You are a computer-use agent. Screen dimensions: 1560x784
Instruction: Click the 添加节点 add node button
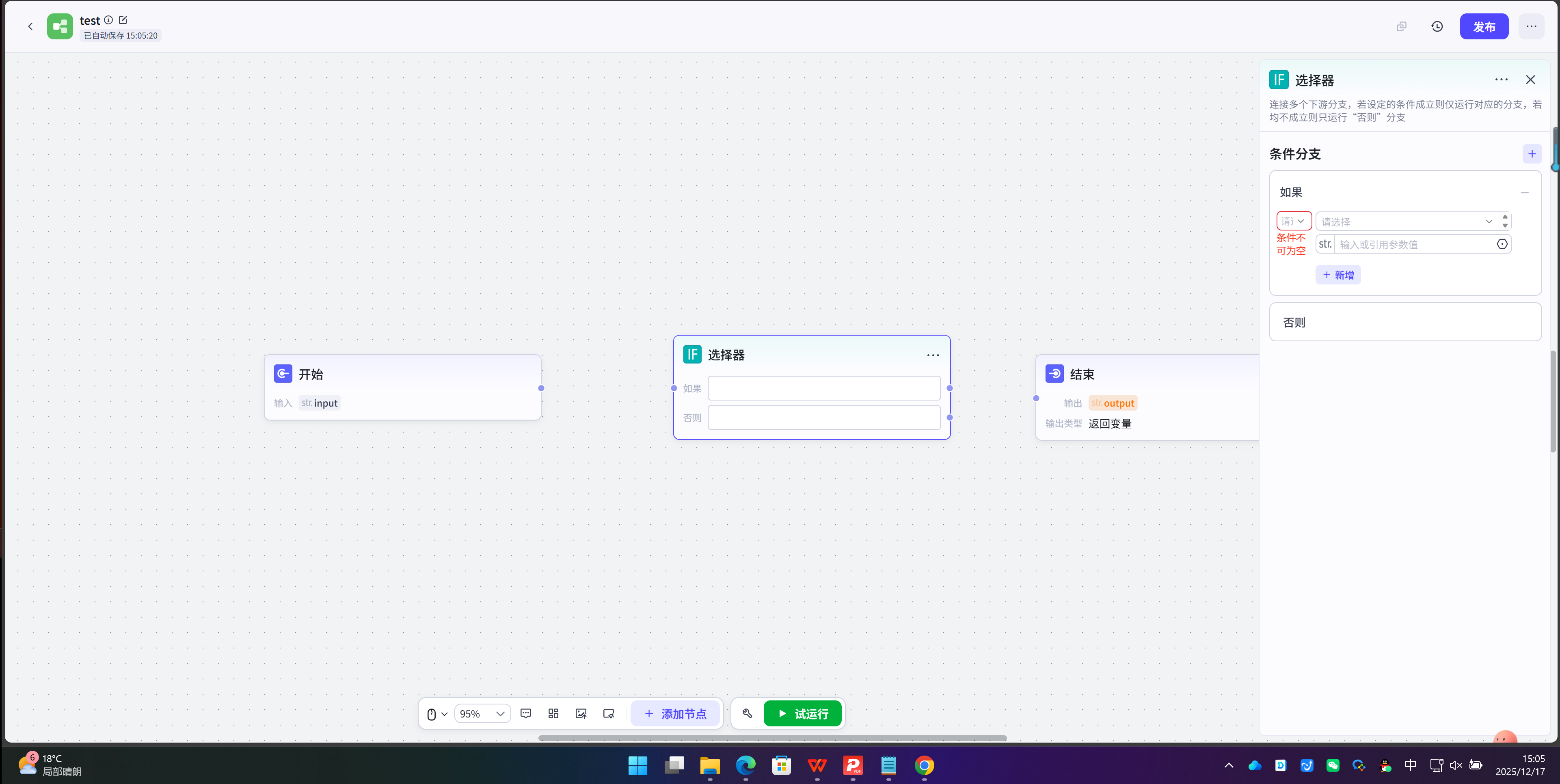pos(674,714)
